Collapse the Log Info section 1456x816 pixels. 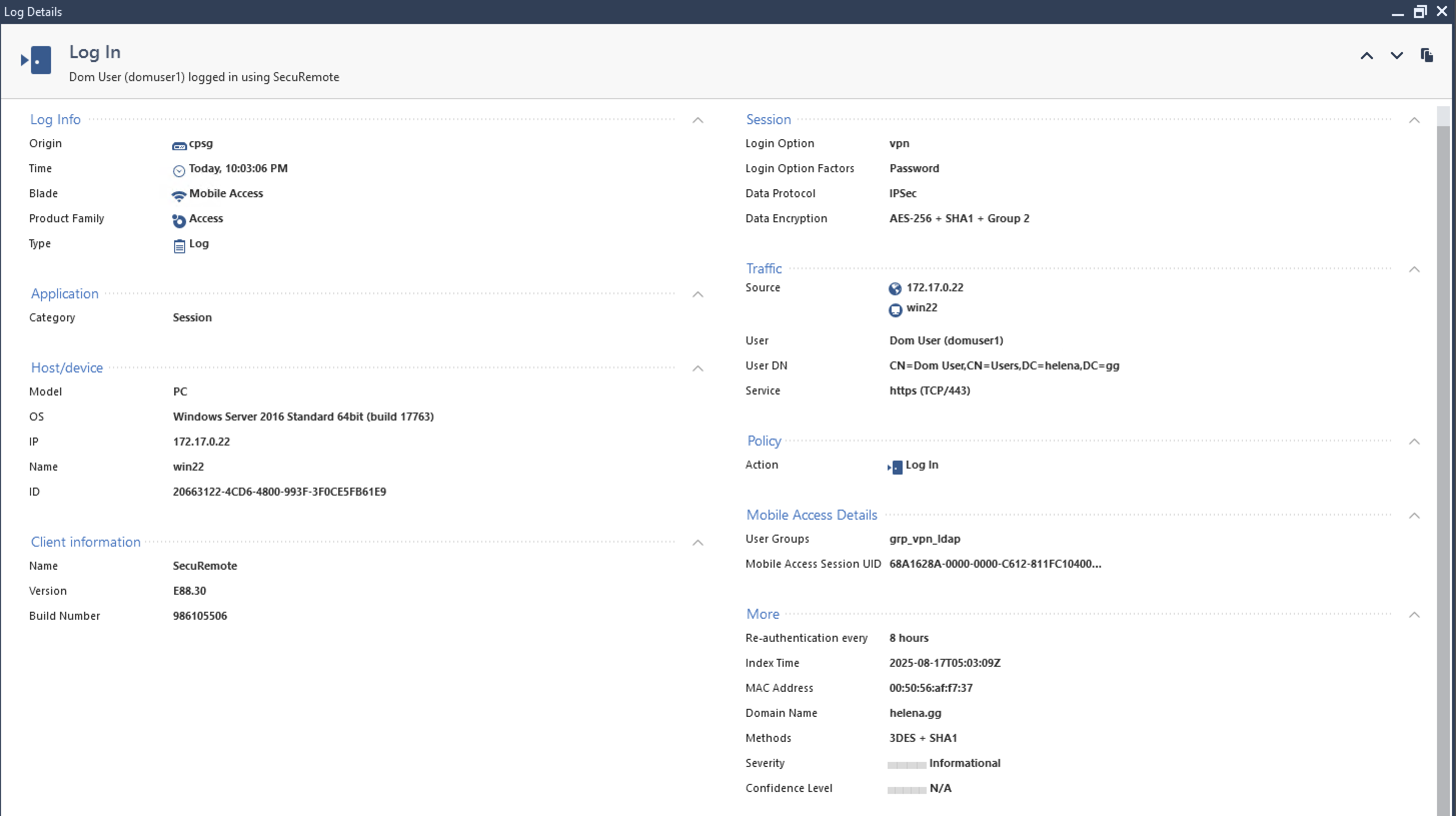pos(698,120)
